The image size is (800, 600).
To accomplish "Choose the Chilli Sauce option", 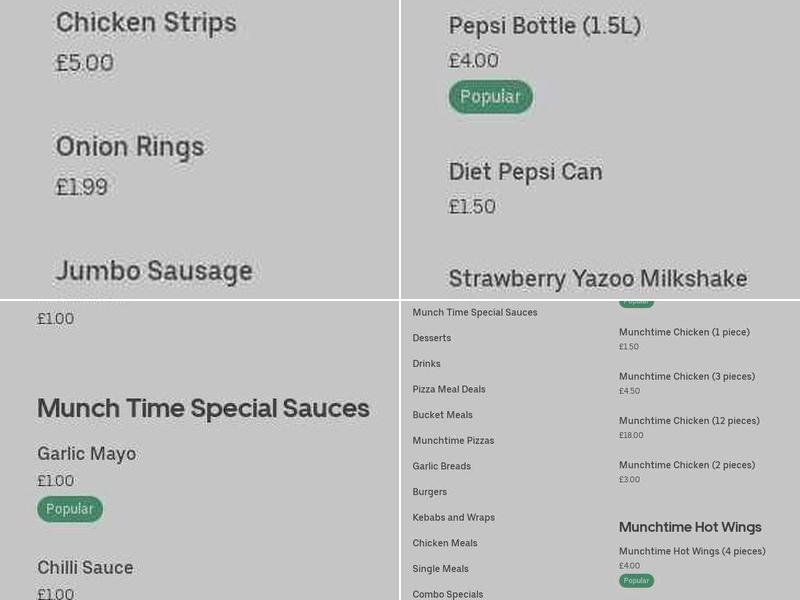I will coord(85,567).
